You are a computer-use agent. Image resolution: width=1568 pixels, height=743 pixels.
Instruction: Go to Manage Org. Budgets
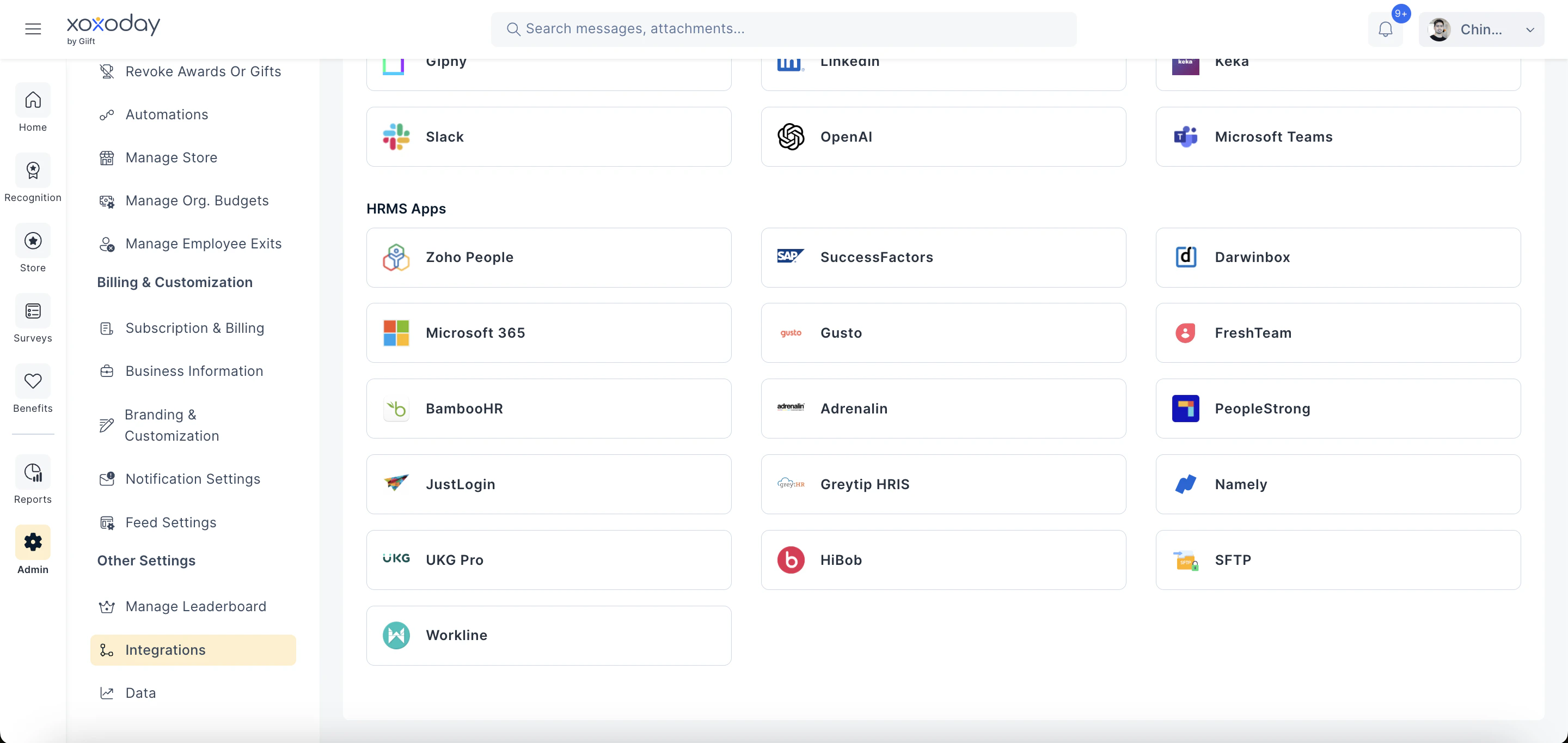pyautogui.click(x=193, y=201)
